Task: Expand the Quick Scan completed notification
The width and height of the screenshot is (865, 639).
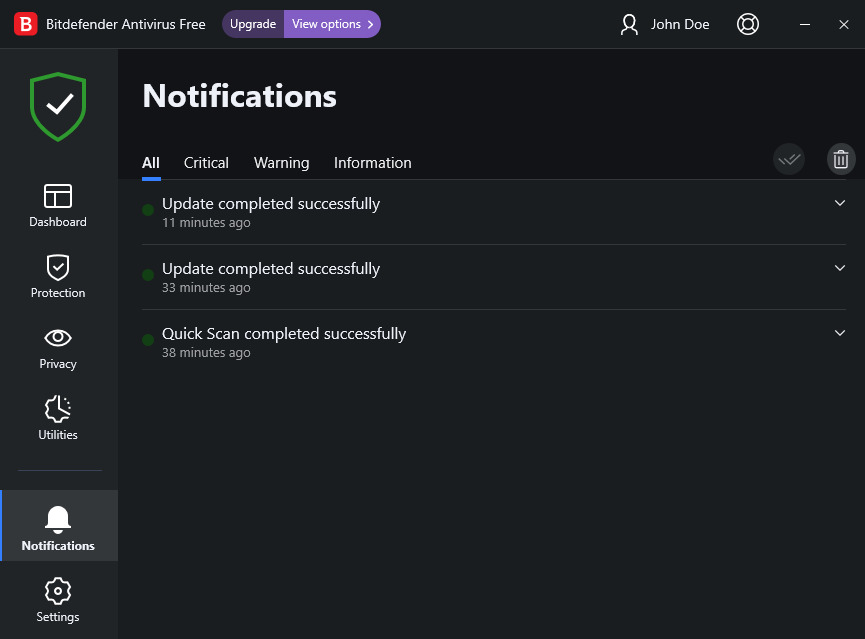Action: [839, 333]
